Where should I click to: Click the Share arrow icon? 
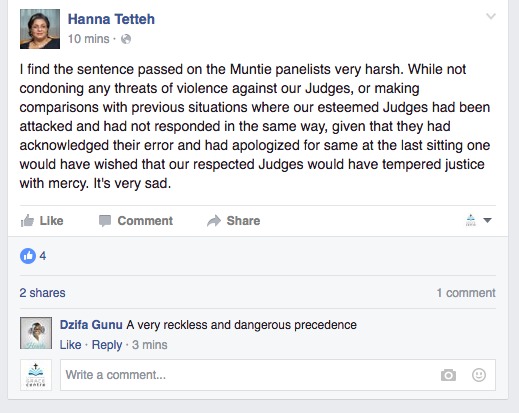[214, 221]
